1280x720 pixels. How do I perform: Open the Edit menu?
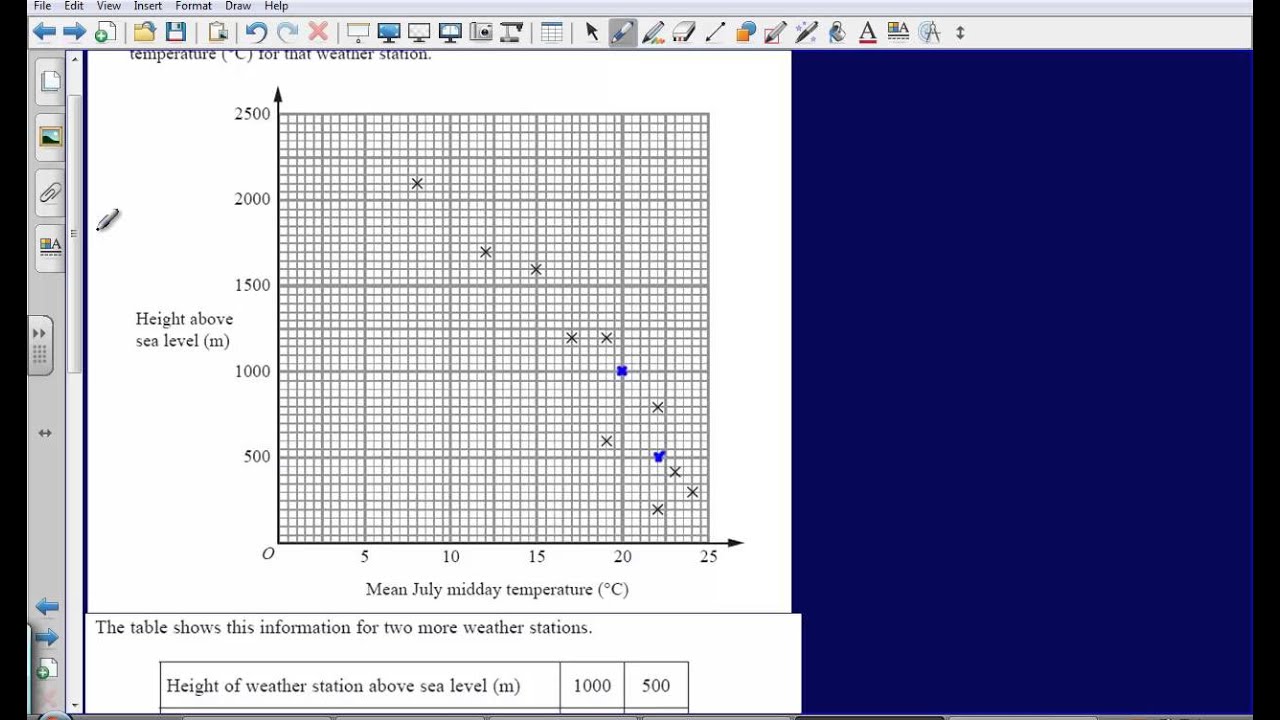tap(74, 6)
